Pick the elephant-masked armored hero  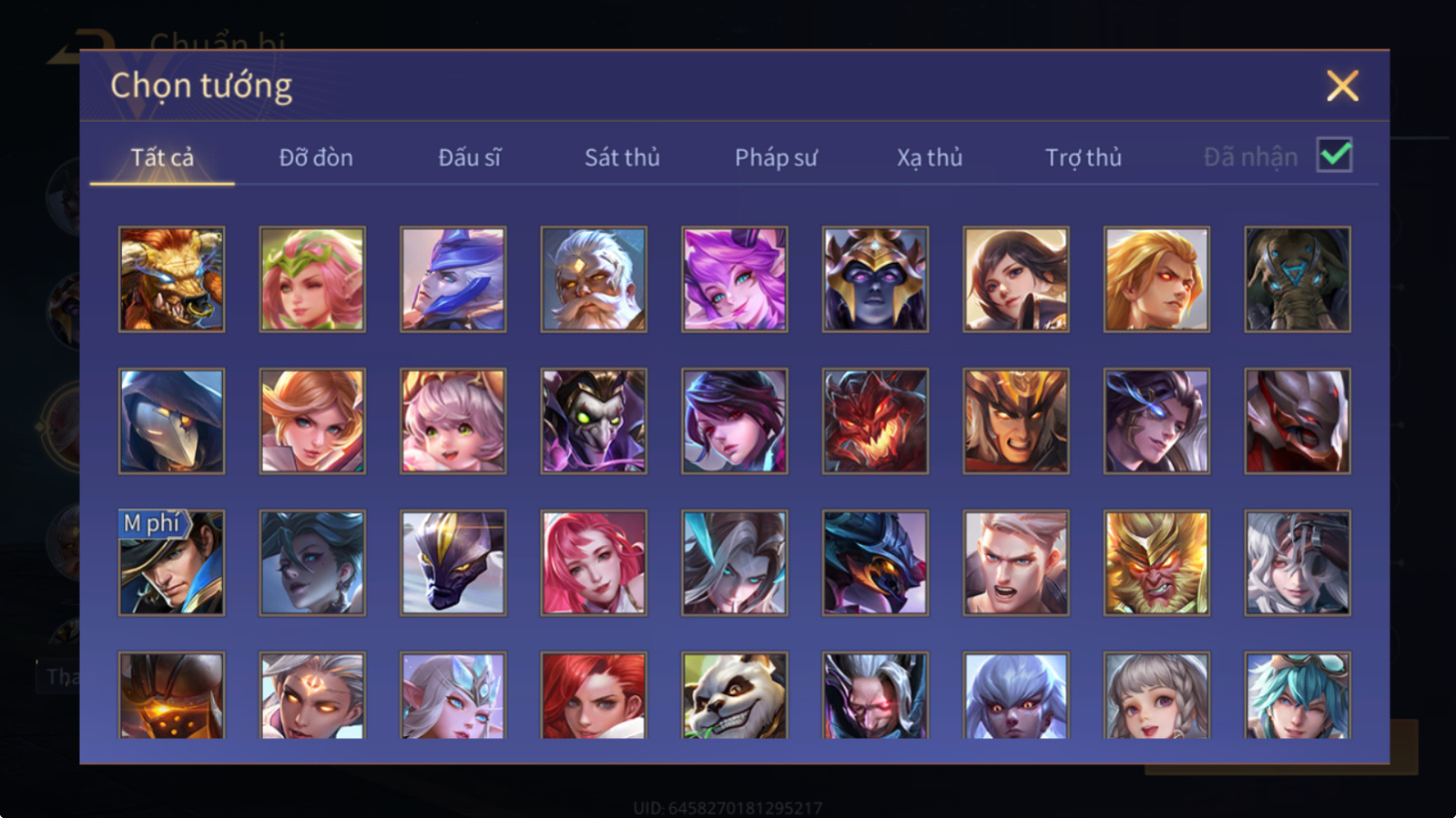tap(1297, 279)
